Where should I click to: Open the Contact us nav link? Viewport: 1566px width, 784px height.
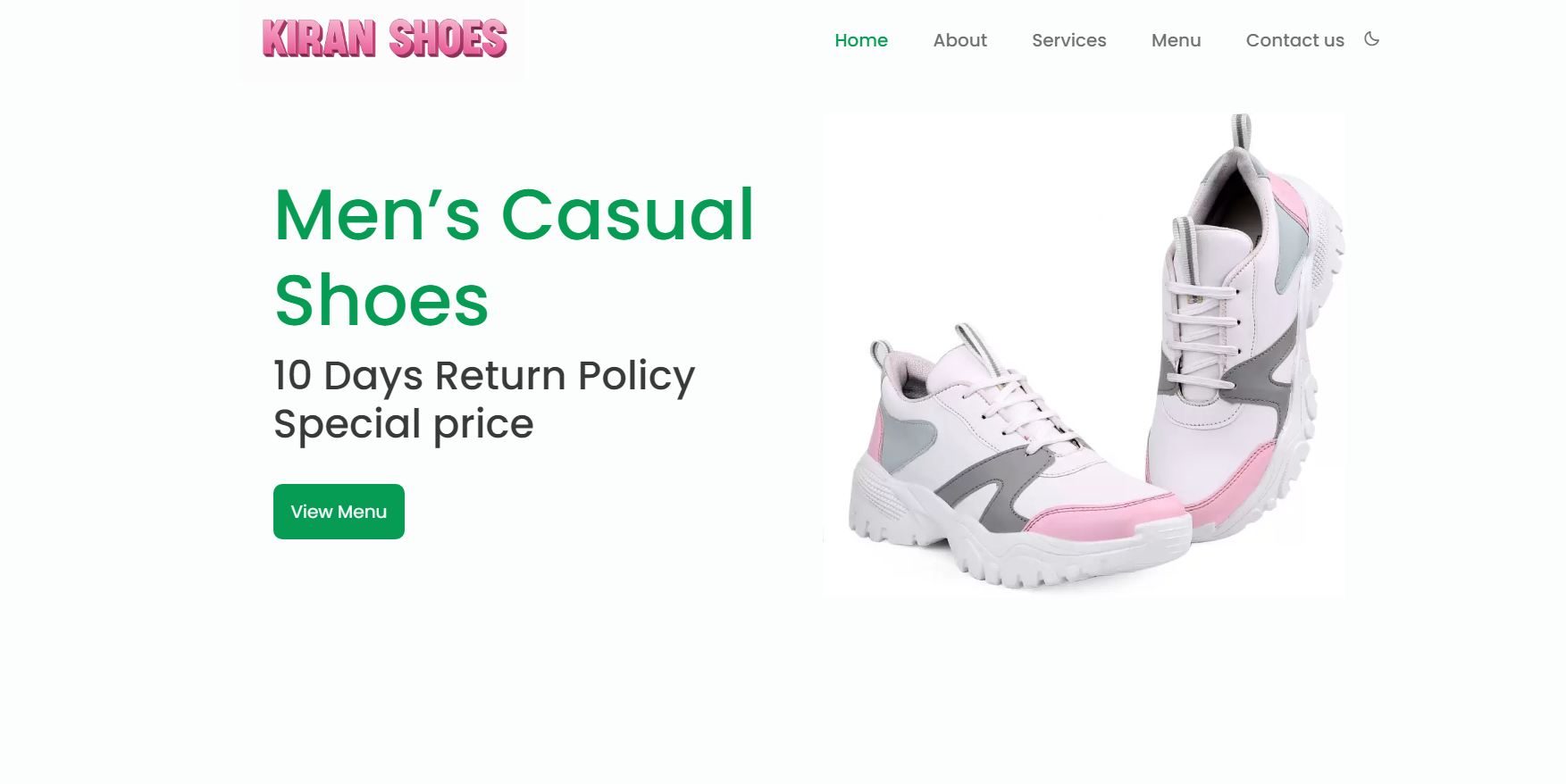click(1294, 40)
